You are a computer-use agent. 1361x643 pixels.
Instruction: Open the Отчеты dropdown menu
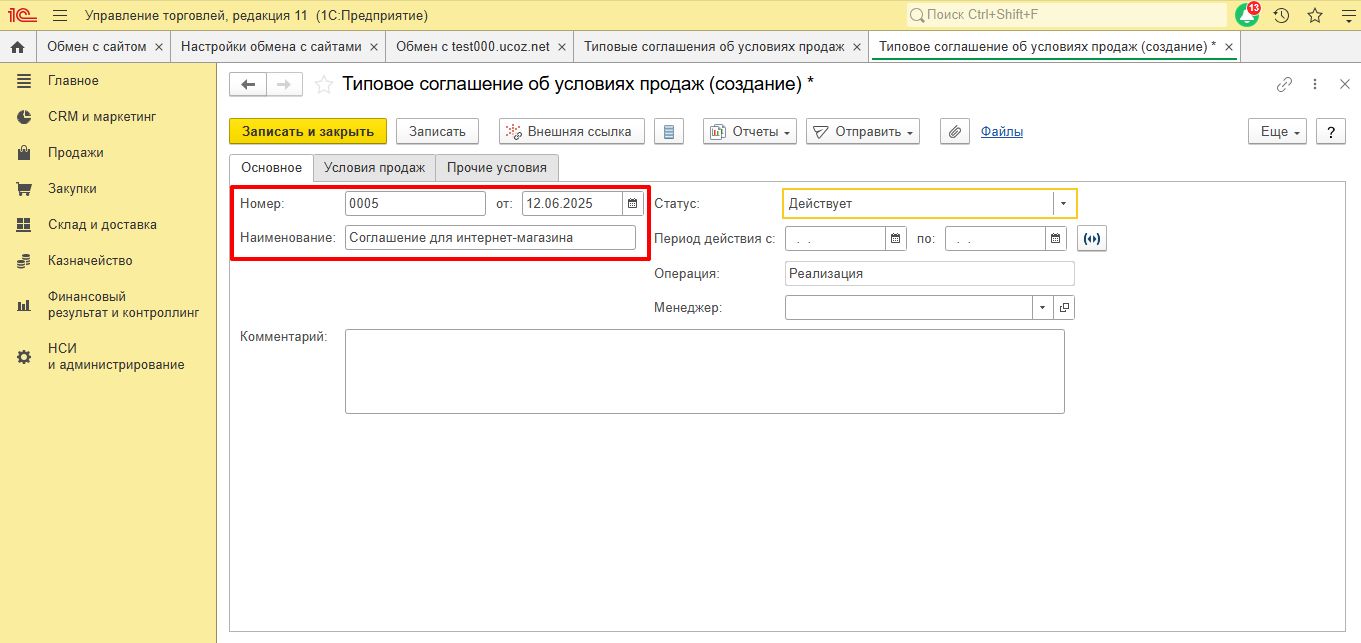[x=749, y=132]
